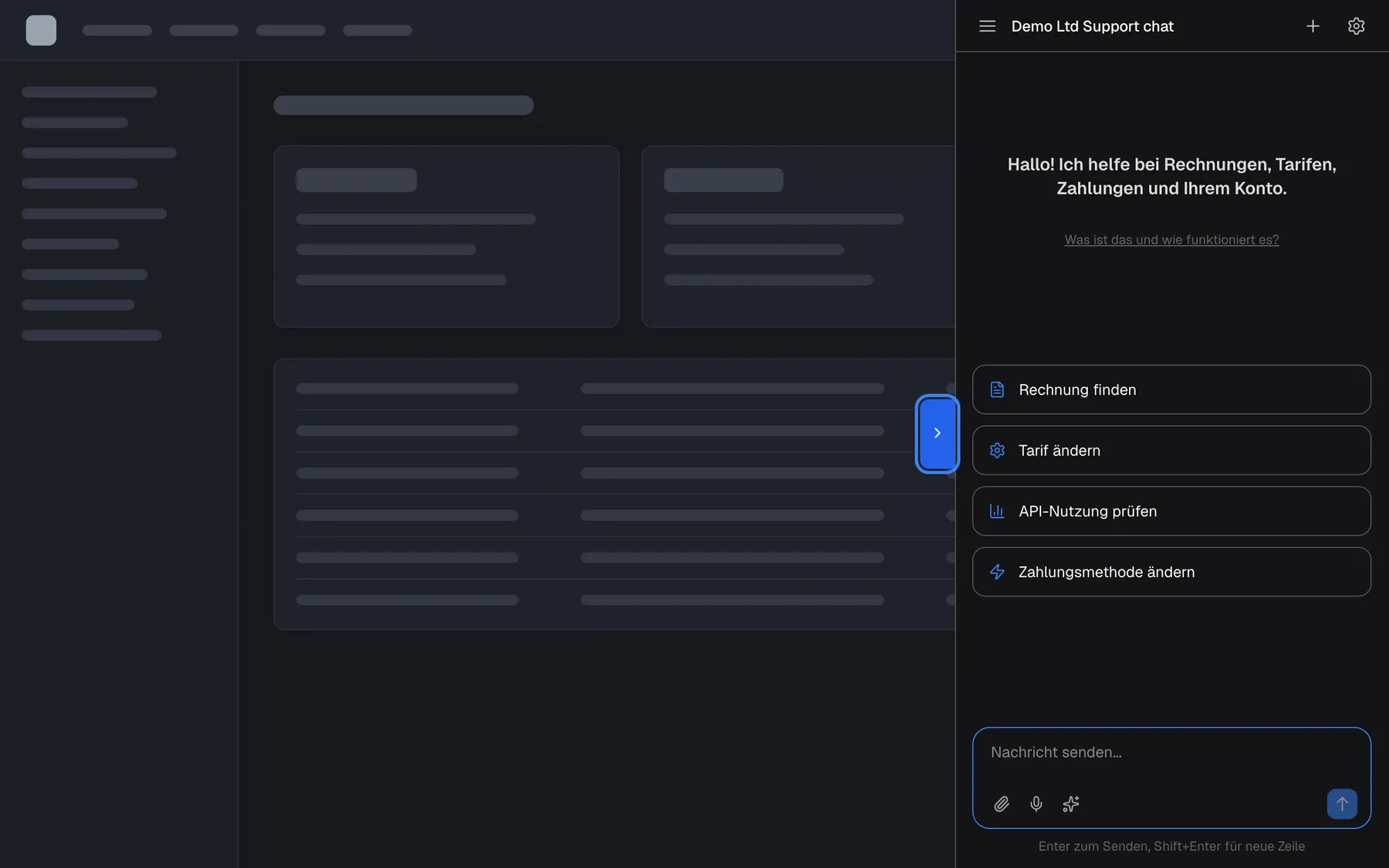
Task: Select Zahlungsmethode ändern suggestion
Action: tap(1171, 572)
